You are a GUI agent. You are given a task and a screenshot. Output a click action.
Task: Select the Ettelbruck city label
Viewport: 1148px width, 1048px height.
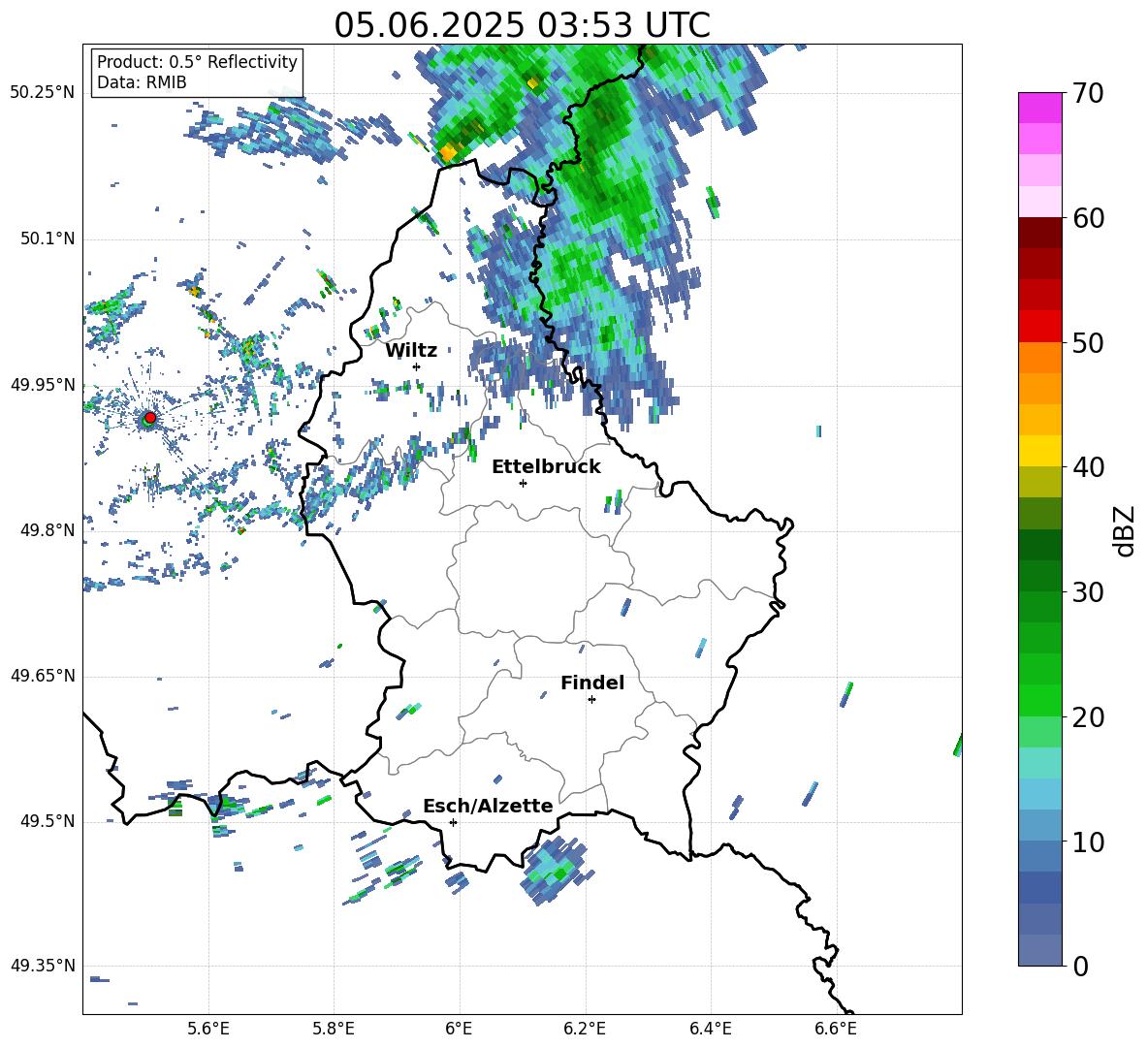546,467
